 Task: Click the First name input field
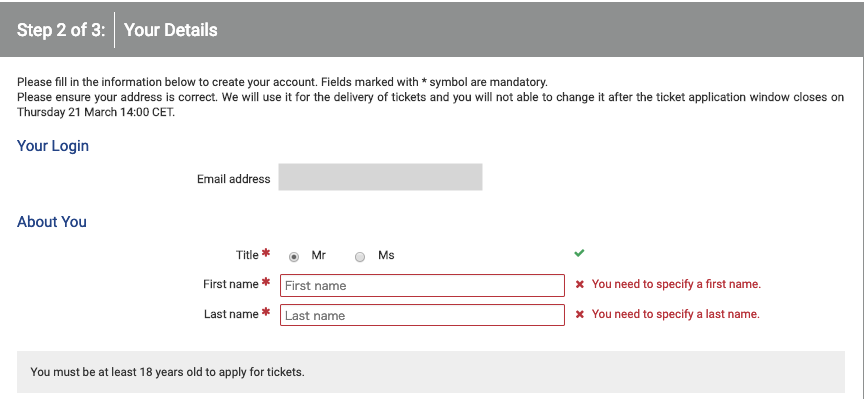(x=423, y=286)
